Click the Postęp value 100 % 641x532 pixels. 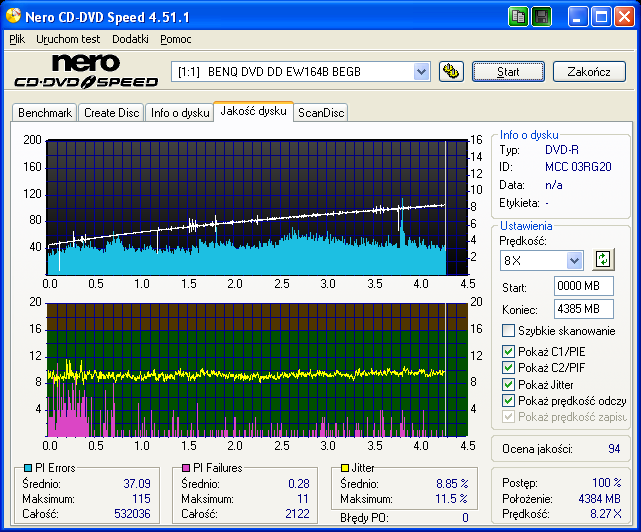click(x=607, y=483)
